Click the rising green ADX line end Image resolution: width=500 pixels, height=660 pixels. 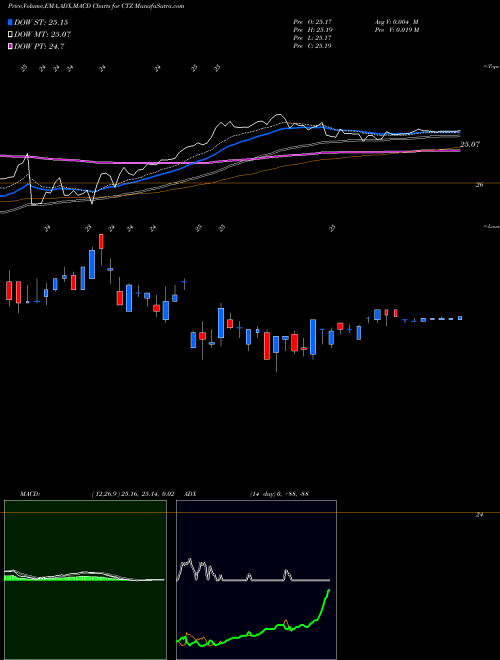point(328,591)
